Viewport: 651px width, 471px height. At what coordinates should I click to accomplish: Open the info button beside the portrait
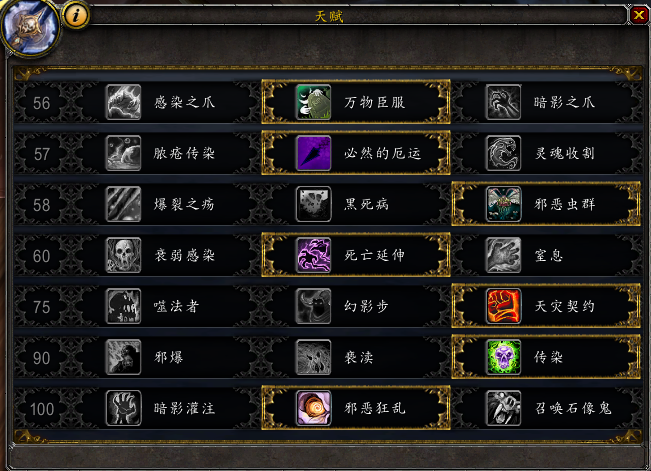[76, 16]
